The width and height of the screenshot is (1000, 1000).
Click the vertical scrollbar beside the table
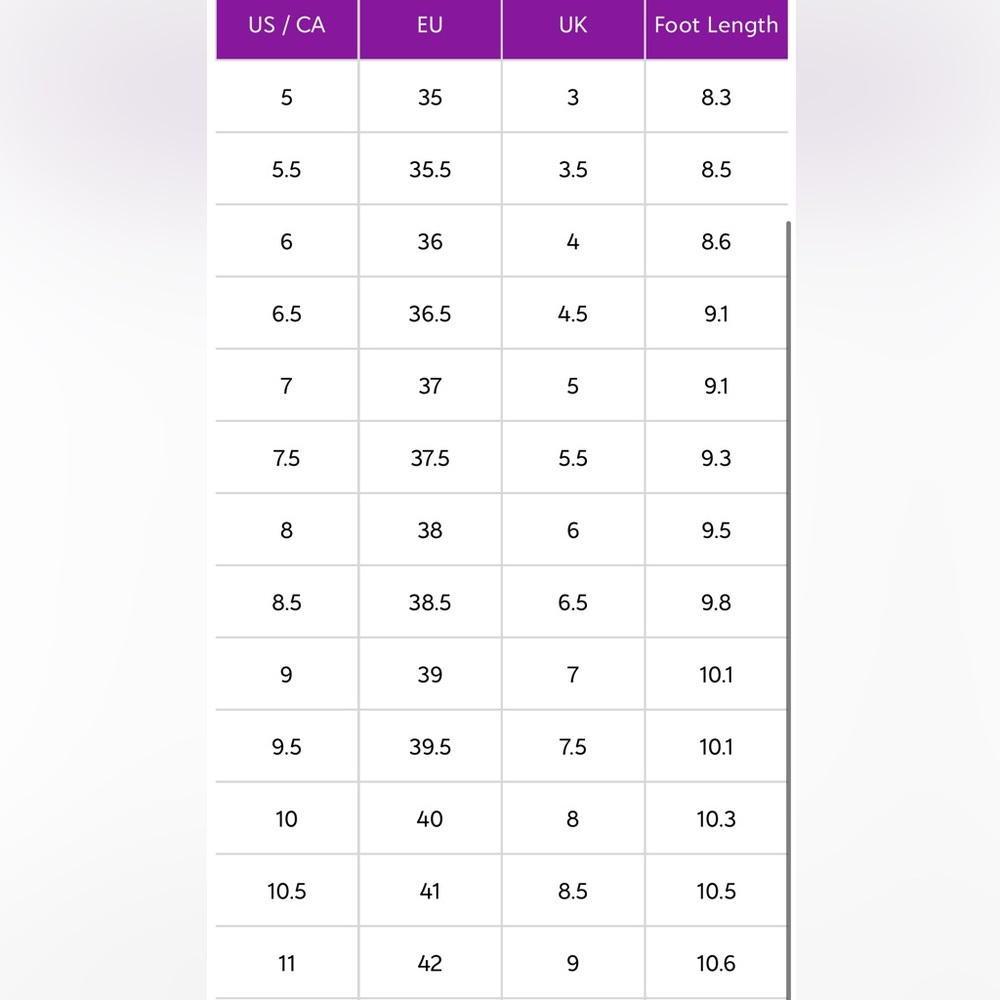click(789, 610)
